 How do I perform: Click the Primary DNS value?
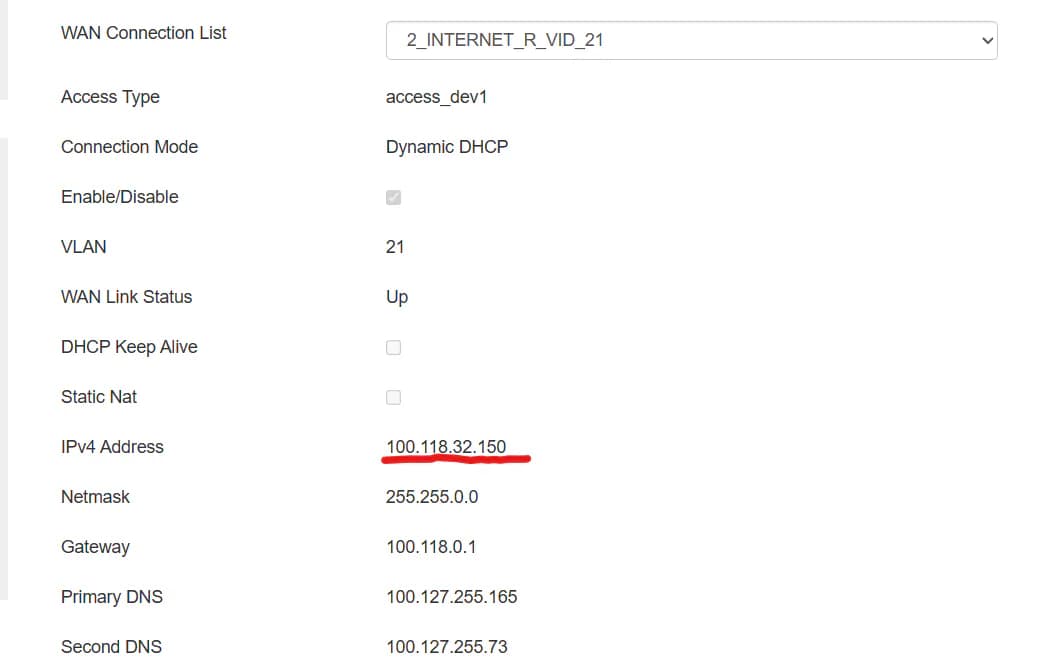[452, 597]
